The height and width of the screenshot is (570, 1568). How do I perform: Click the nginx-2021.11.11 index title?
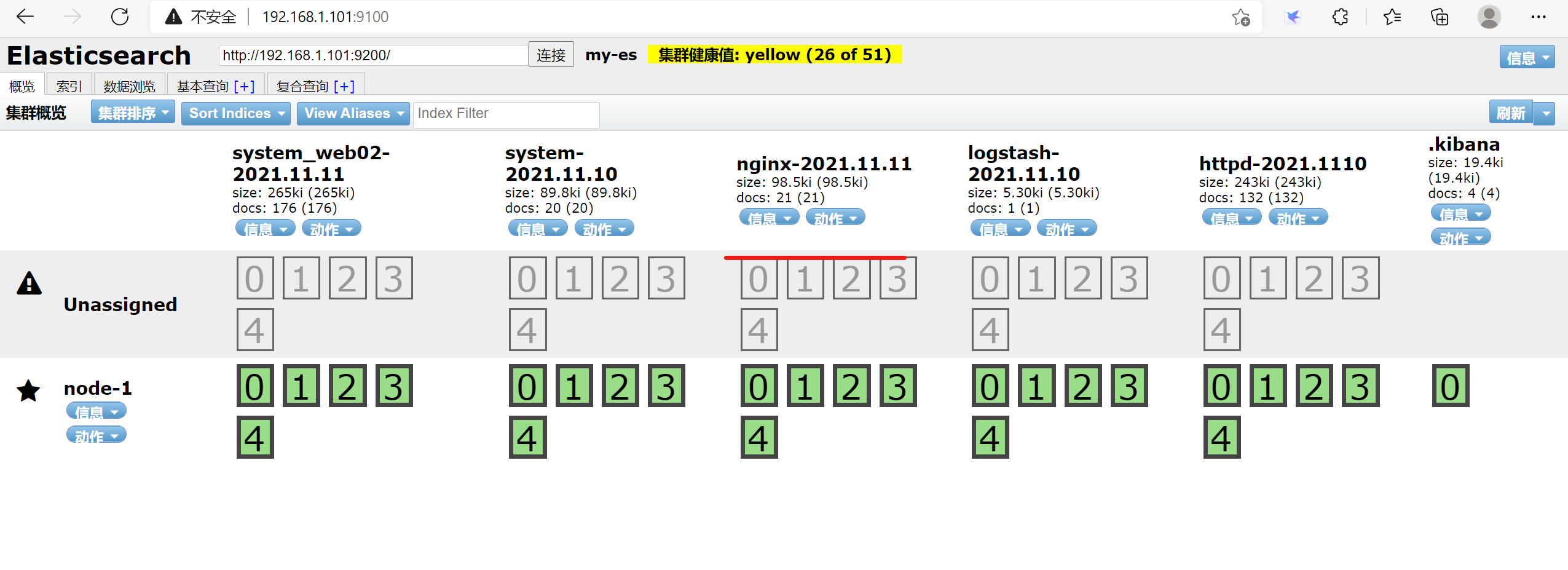(x=824, y=164)
